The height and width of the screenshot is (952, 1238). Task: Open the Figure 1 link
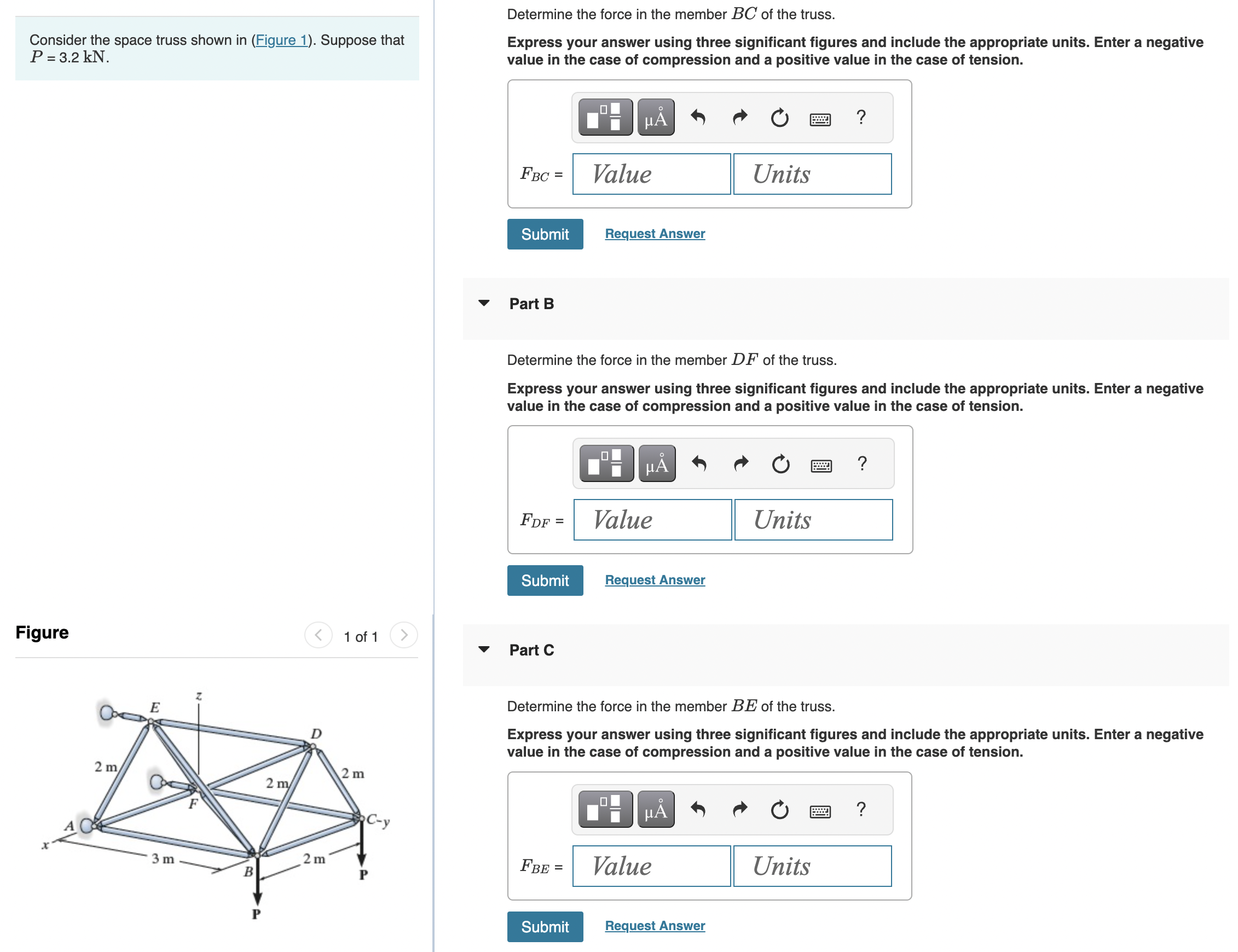[x=282, y=39]
